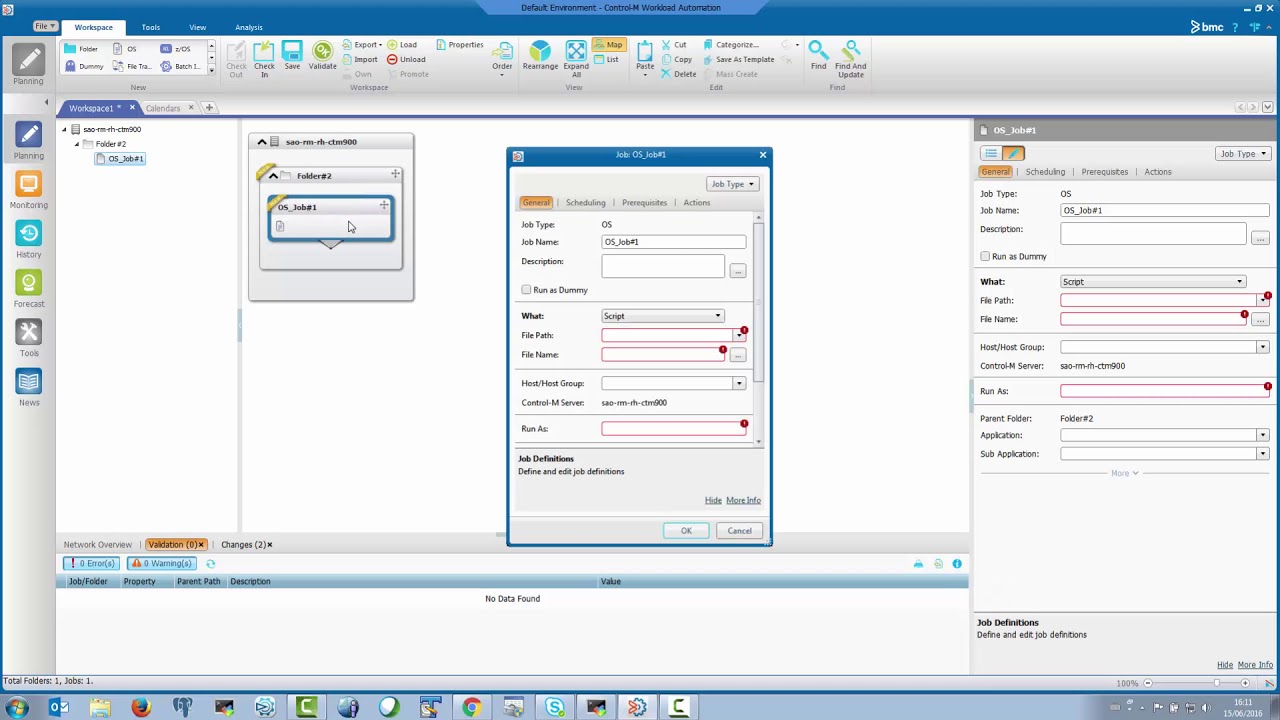Click Load in Workspace group
Viewport: 1280px width, 720px height.
coord(402,44)
